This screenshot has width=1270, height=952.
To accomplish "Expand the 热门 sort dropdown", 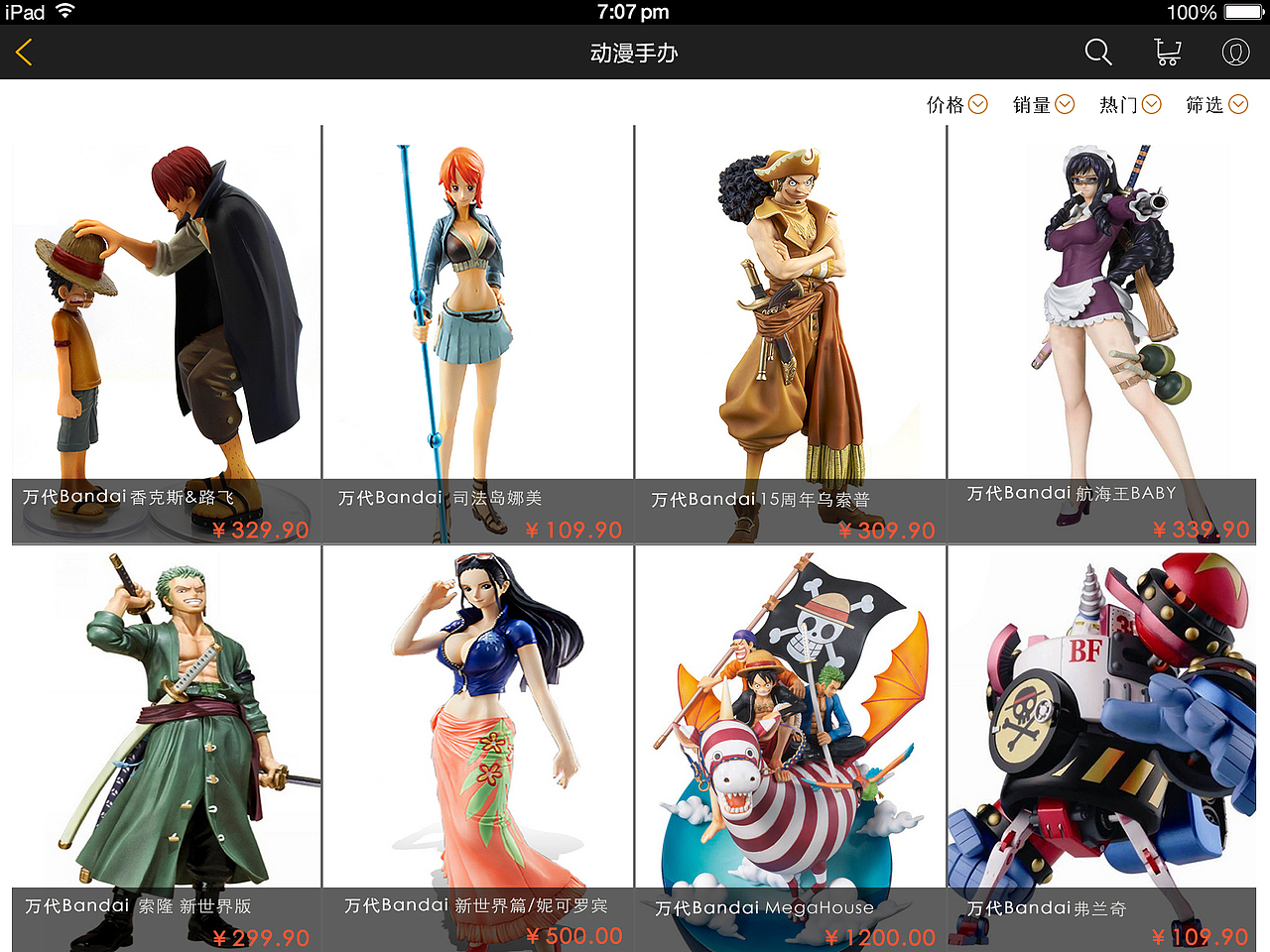I will [1130, 104].
